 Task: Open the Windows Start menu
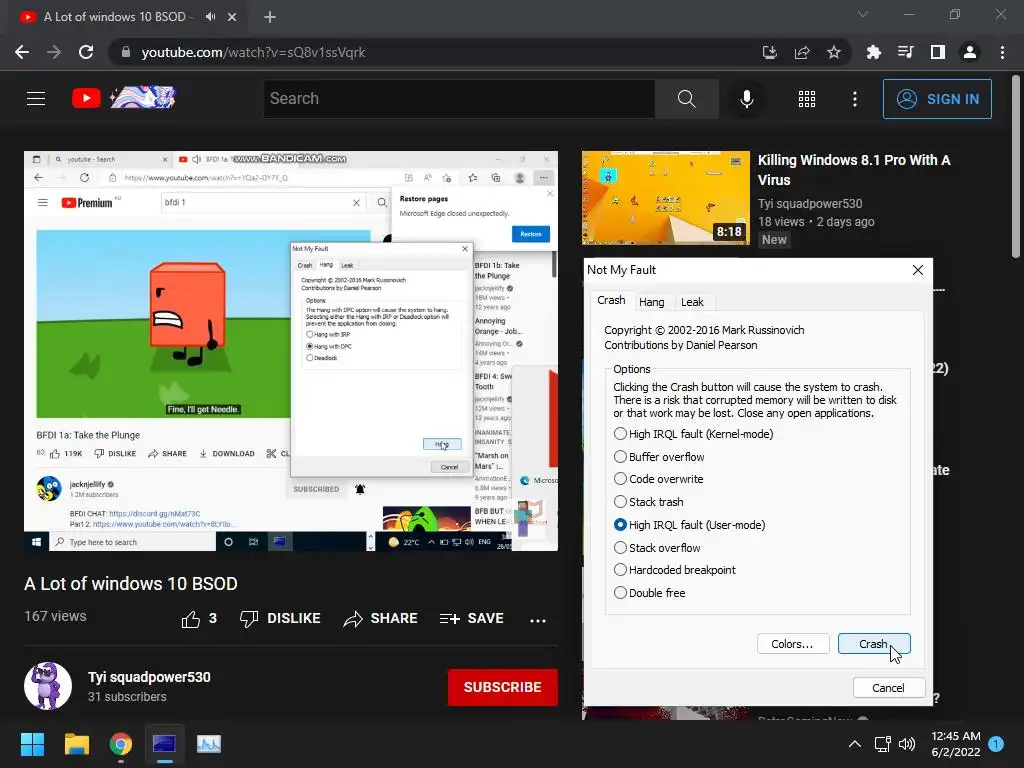[x=32, y=744]
